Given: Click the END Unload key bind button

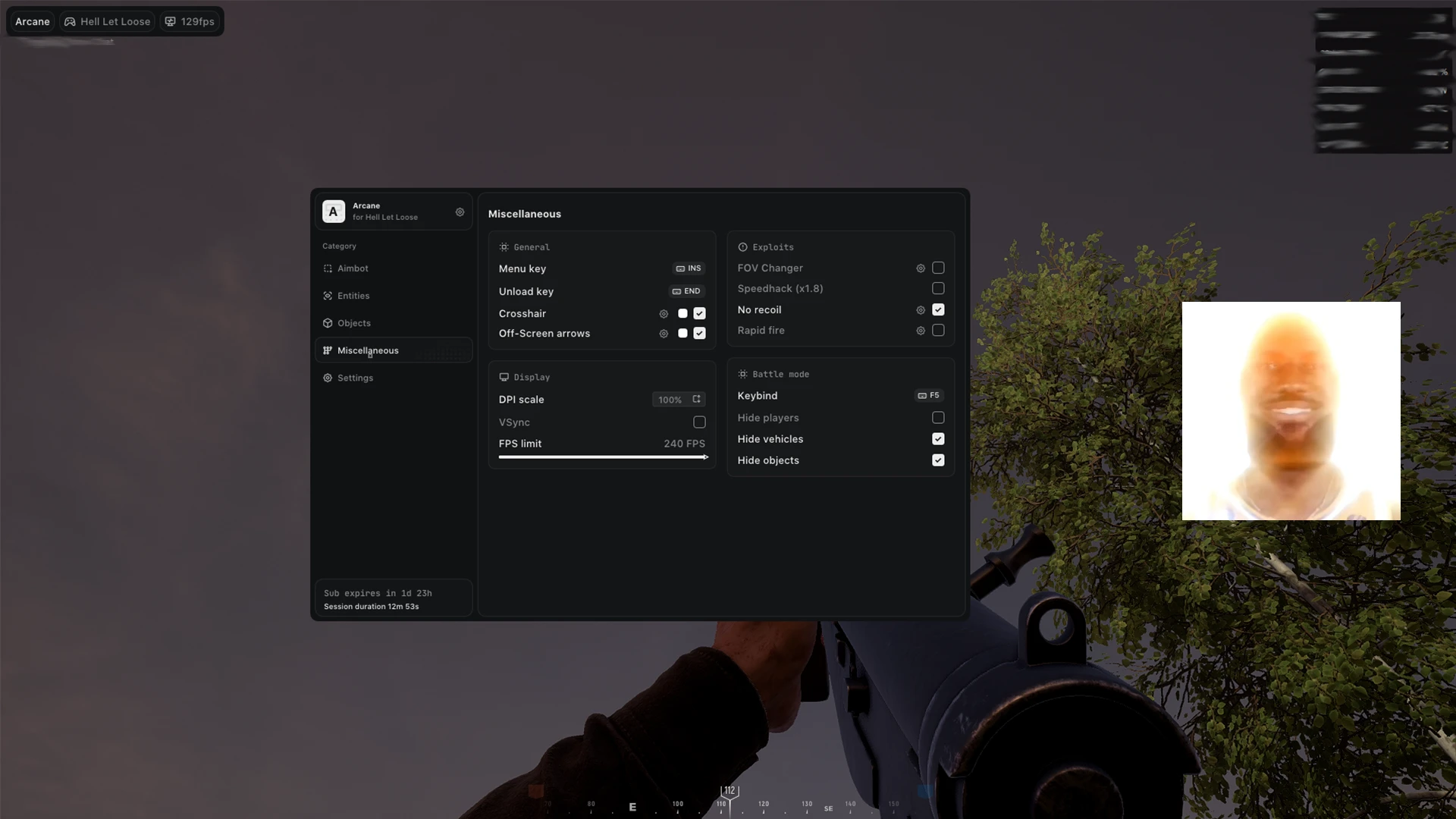Looking at the screenshot, I should point(687,291).
